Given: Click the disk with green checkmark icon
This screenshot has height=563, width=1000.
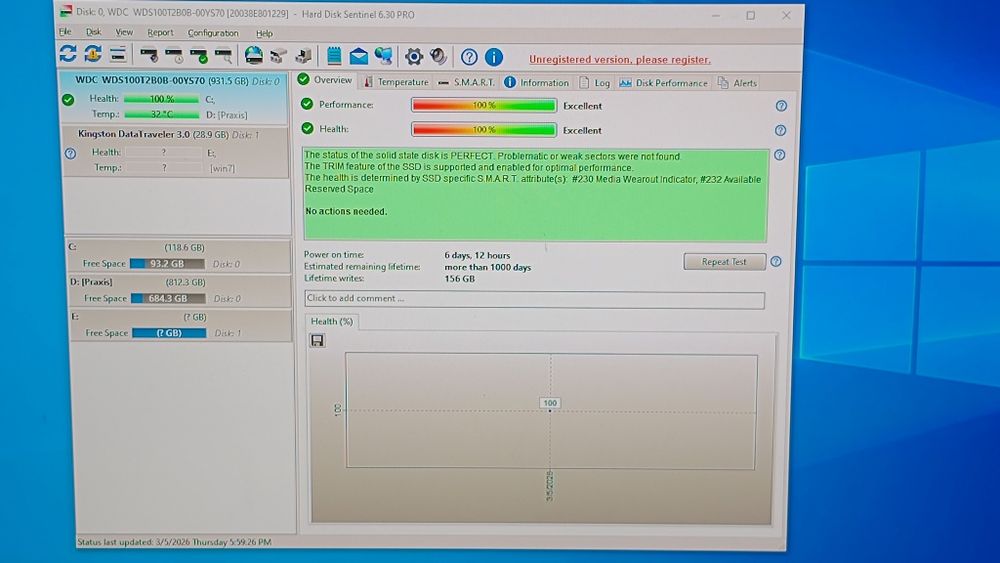Looking at the screenshot, I should (x=198, y=56).
